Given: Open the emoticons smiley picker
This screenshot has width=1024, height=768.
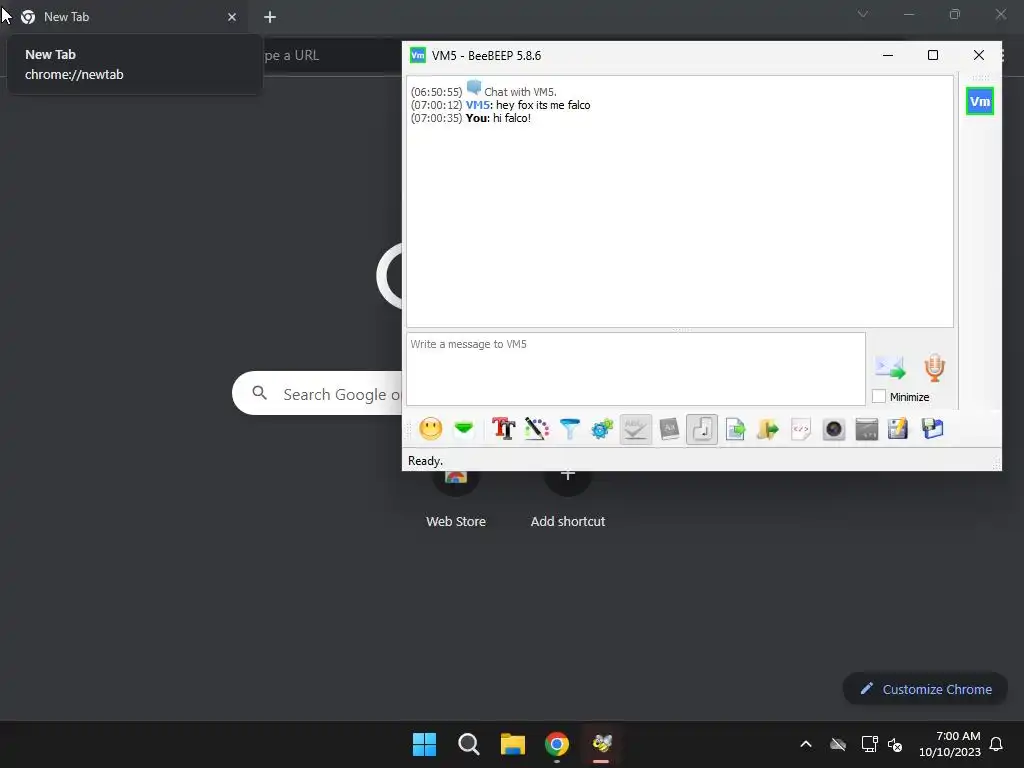Looking at the screenshot, I should (430, 429).
